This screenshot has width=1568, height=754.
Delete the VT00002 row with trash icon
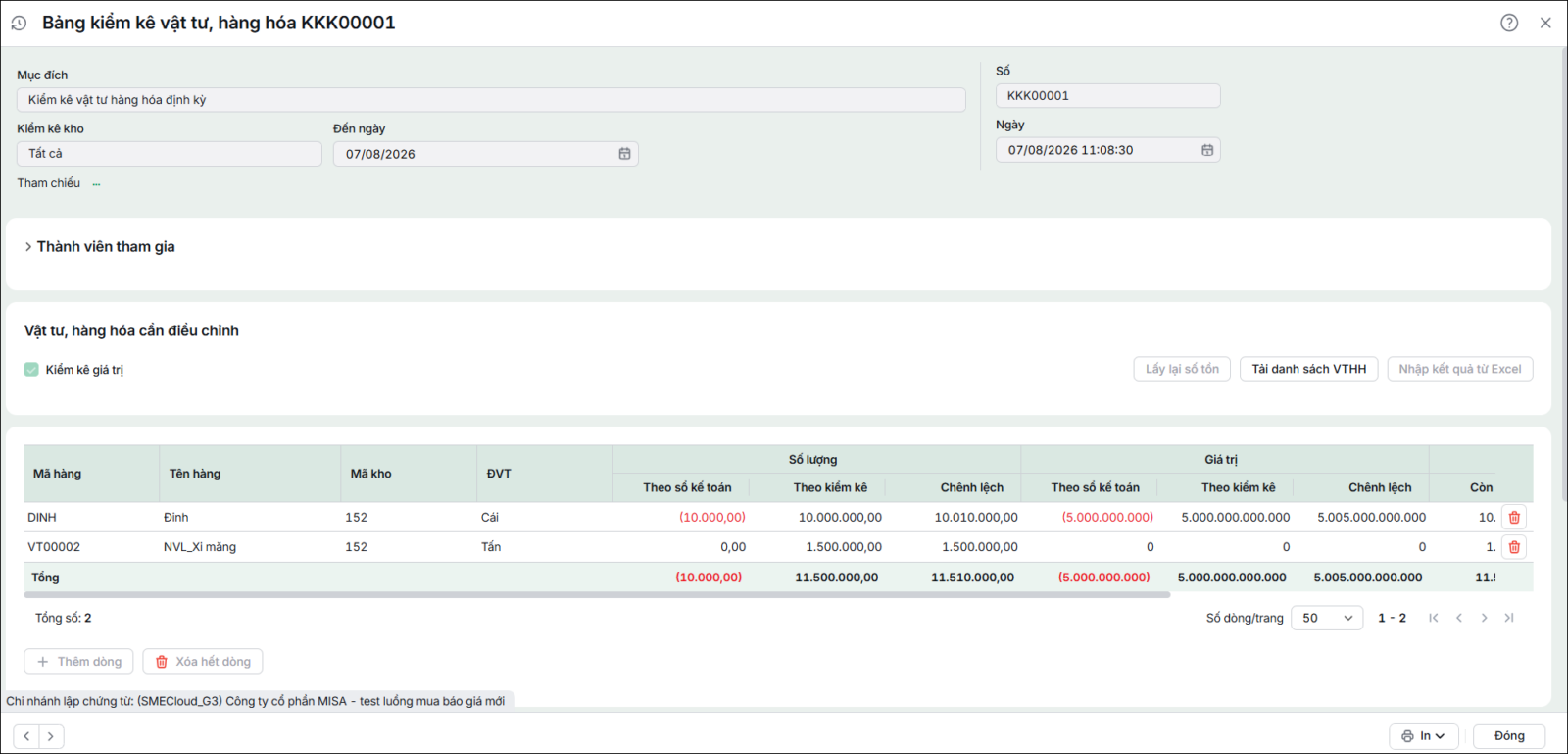pyautogui.click(x=1514, y=547)
